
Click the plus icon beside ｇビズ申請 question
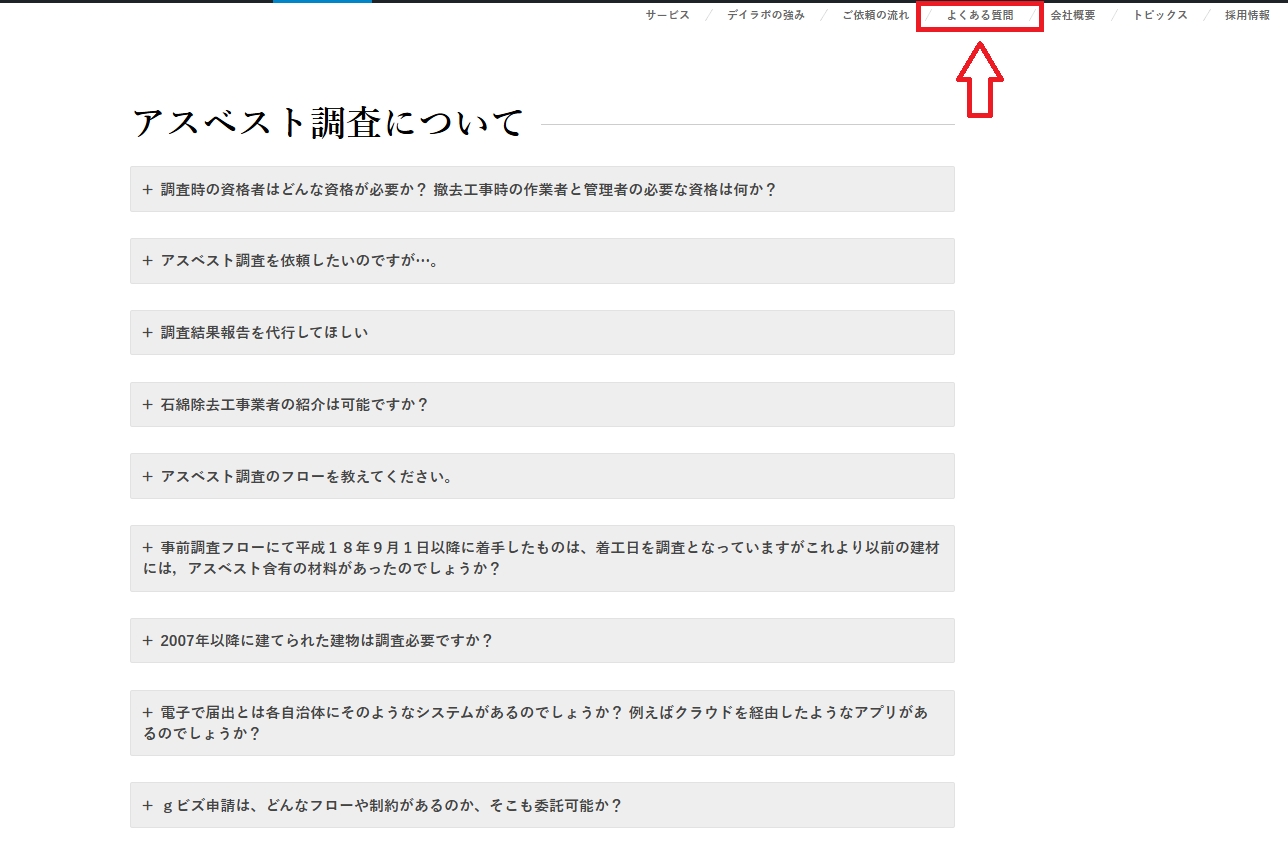click(x=147, y=806)
